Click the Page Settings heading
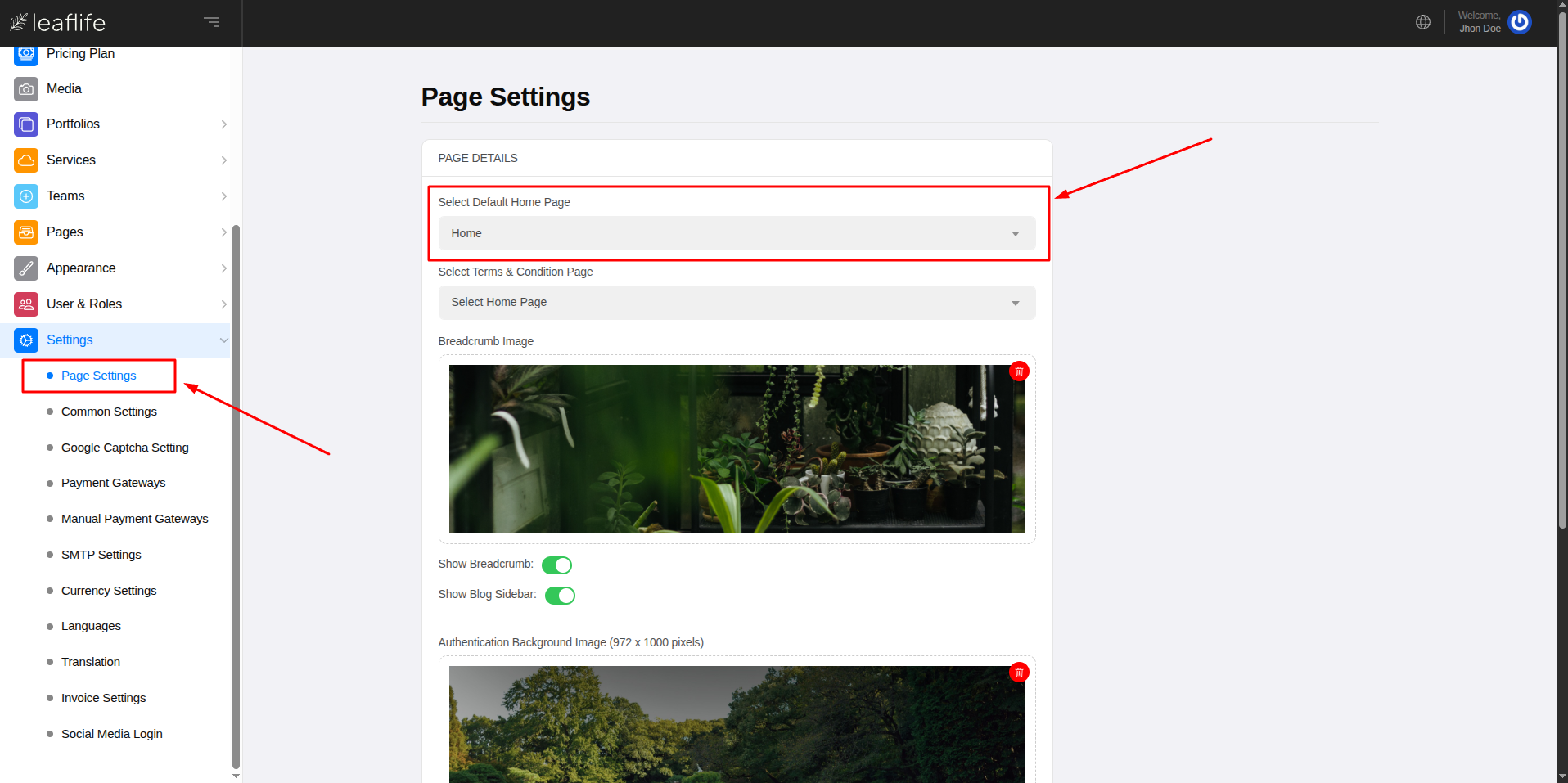1568x783 pixels. click(506, 97)
